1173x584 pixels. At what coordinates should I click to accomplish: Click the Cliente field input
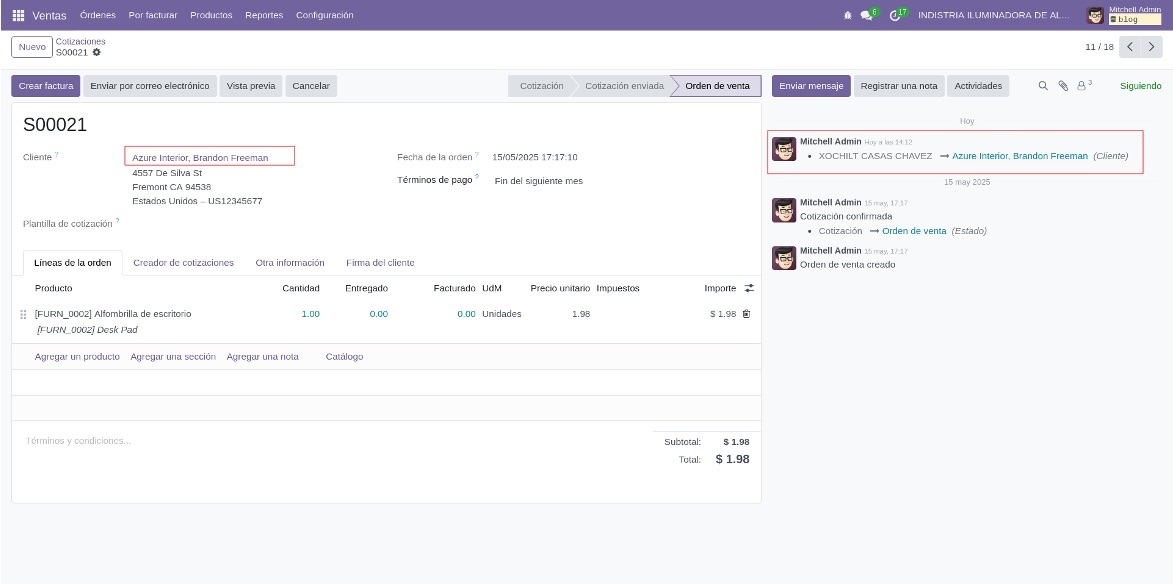209,156
